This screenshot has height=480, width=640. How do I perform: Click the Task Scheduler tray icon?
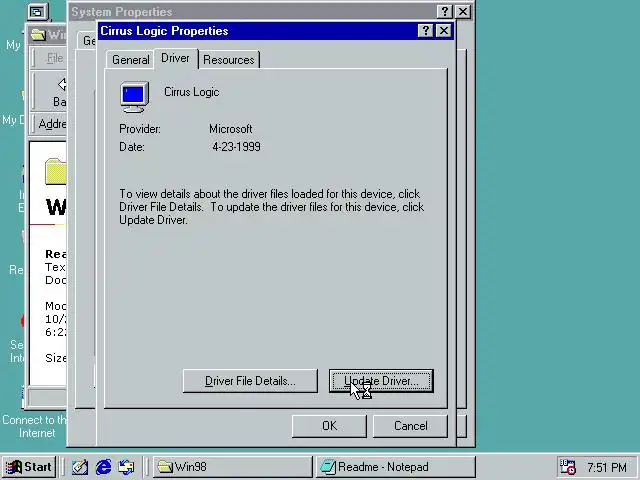click(567, 467)
